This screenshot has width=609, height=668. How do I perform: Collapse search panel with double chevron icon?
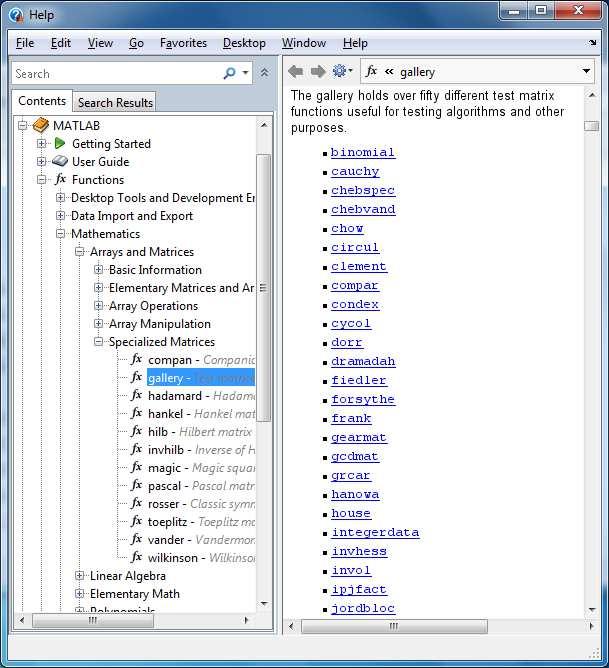coord(264,72)
